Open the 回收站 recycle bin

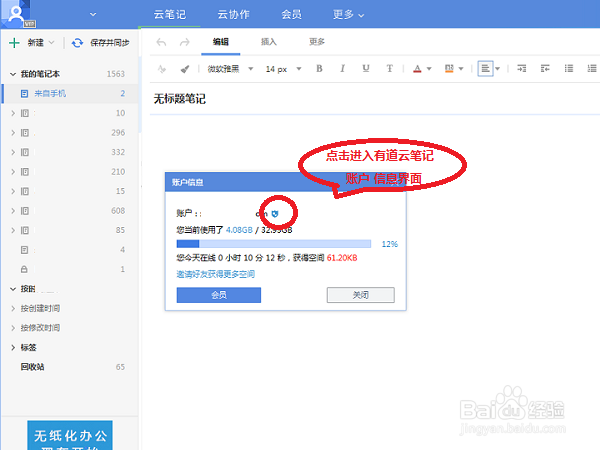[x=33, y=367]
